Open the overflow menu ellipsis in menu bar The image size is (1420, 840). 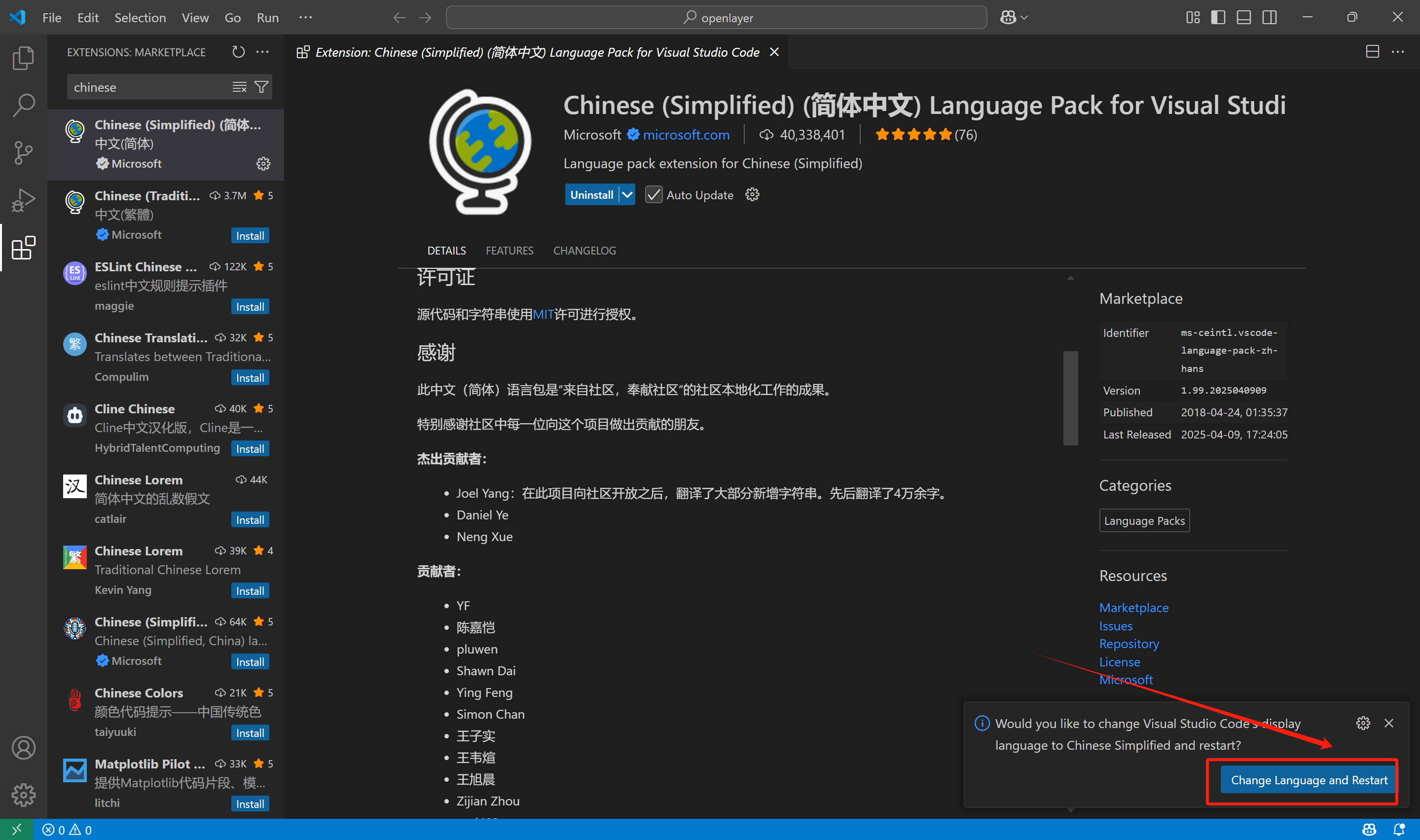coord(306,18)
